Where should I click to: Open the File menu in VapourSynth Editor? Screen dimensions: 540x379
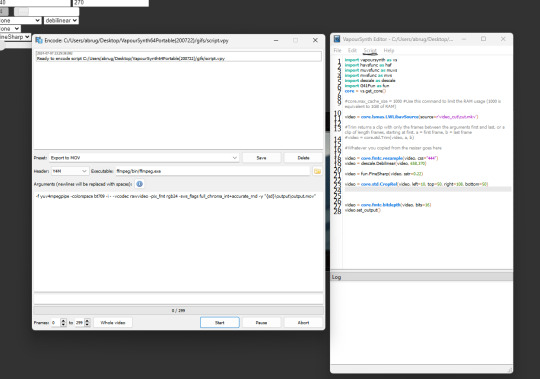(x=337, y=50)
